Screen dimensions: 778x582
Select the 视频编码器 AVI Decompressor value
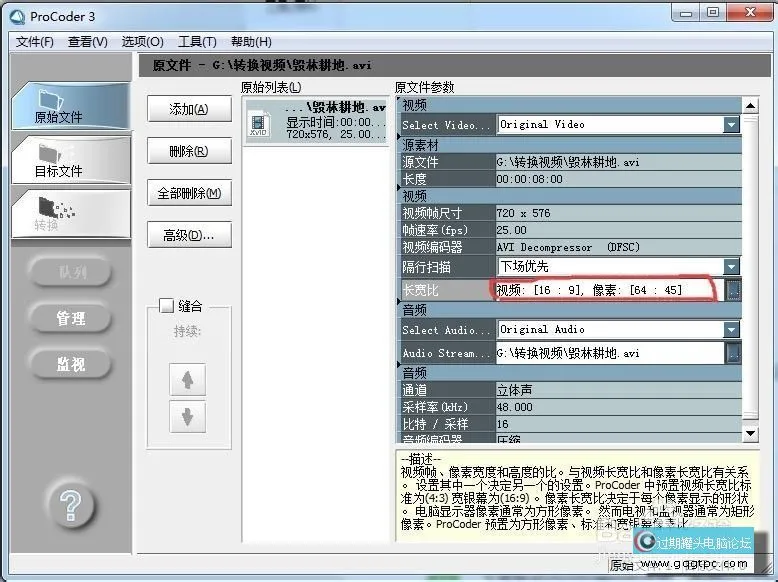[618, 247]
